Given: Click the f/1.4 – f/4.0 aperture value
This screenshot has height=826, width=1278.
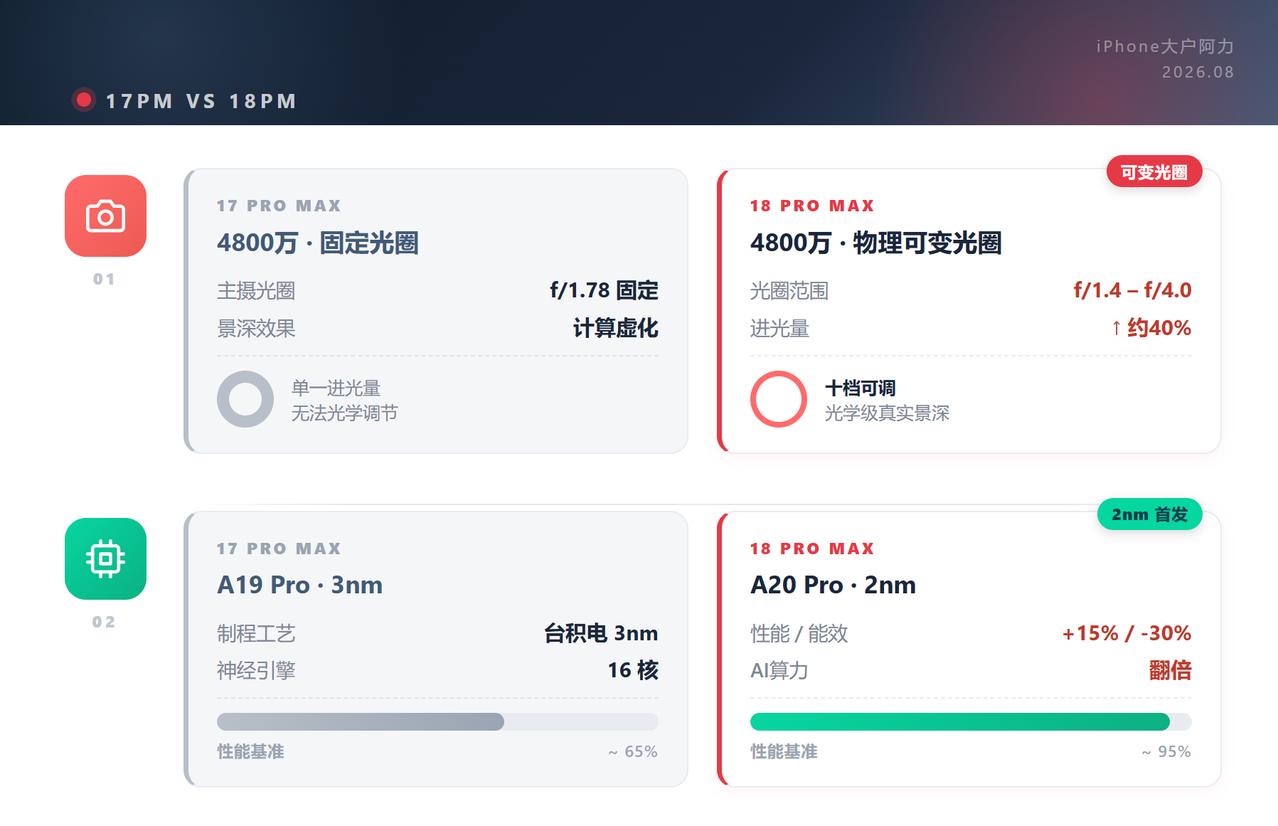Looking at the screenshot, I should click(1132, 290).
